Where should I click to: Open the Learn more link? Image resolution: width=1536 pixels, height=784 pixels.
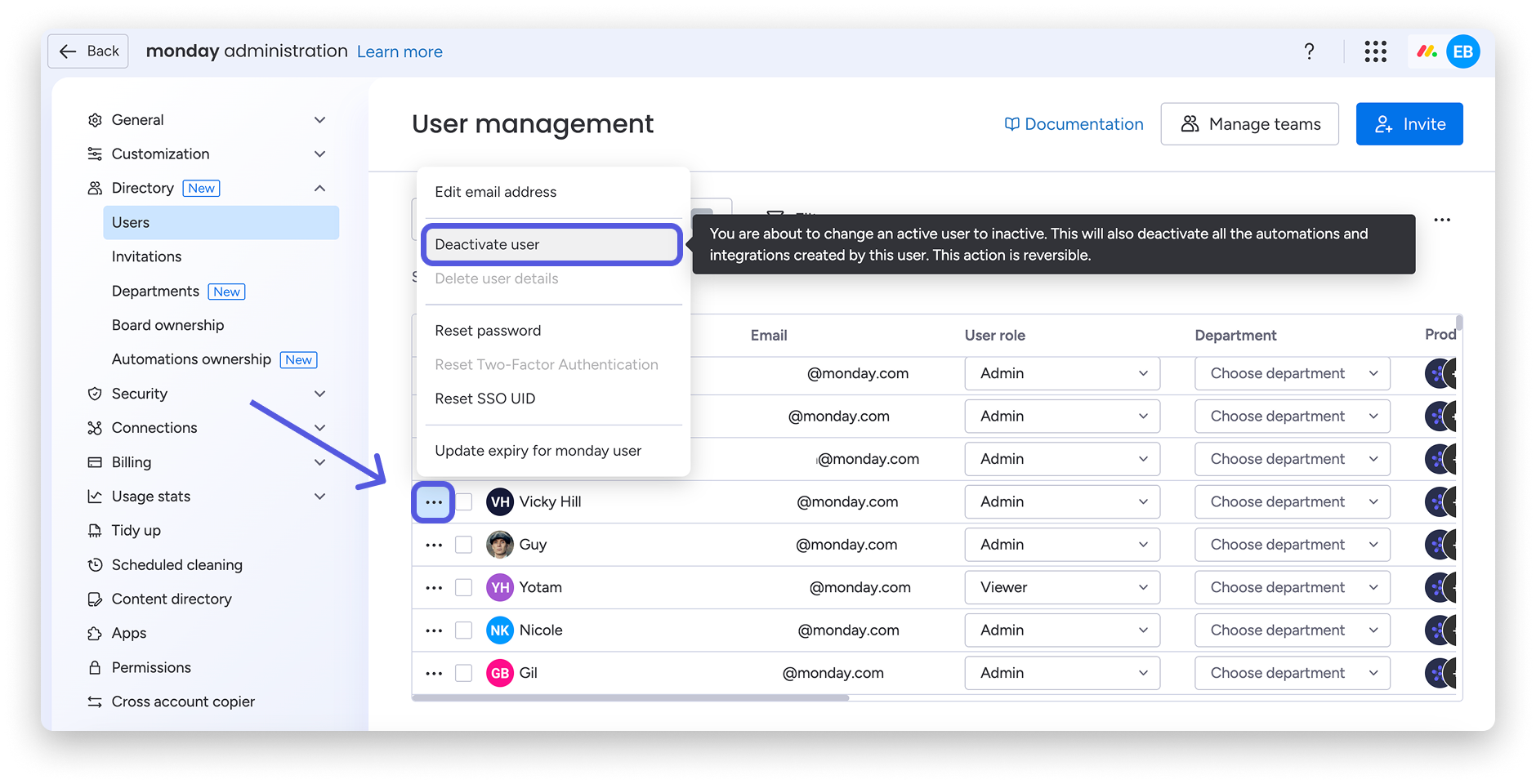pyautogui.click(x=400, y=52)
